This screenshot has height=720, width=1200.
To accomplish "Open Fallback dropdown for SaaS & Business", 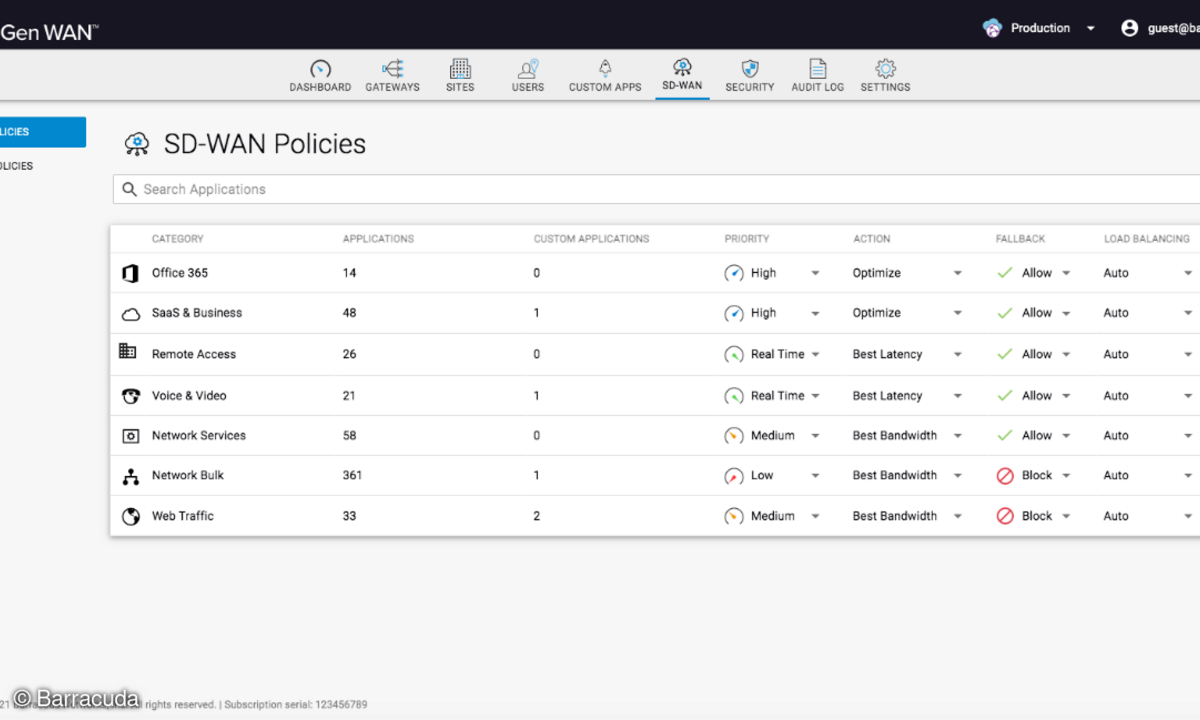I will click(1066, 313).
